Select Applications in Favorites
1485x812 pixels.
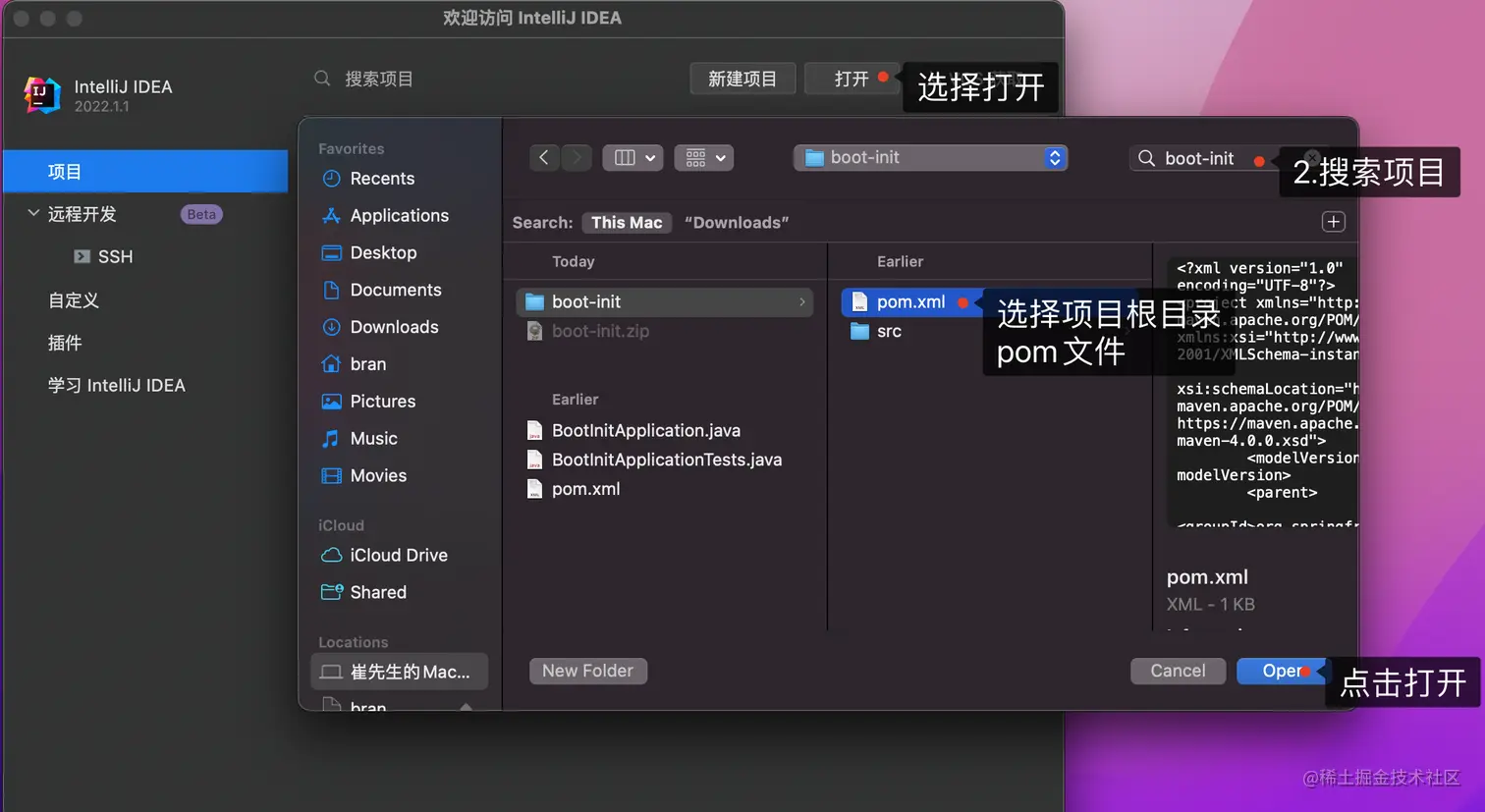(400, 216)
